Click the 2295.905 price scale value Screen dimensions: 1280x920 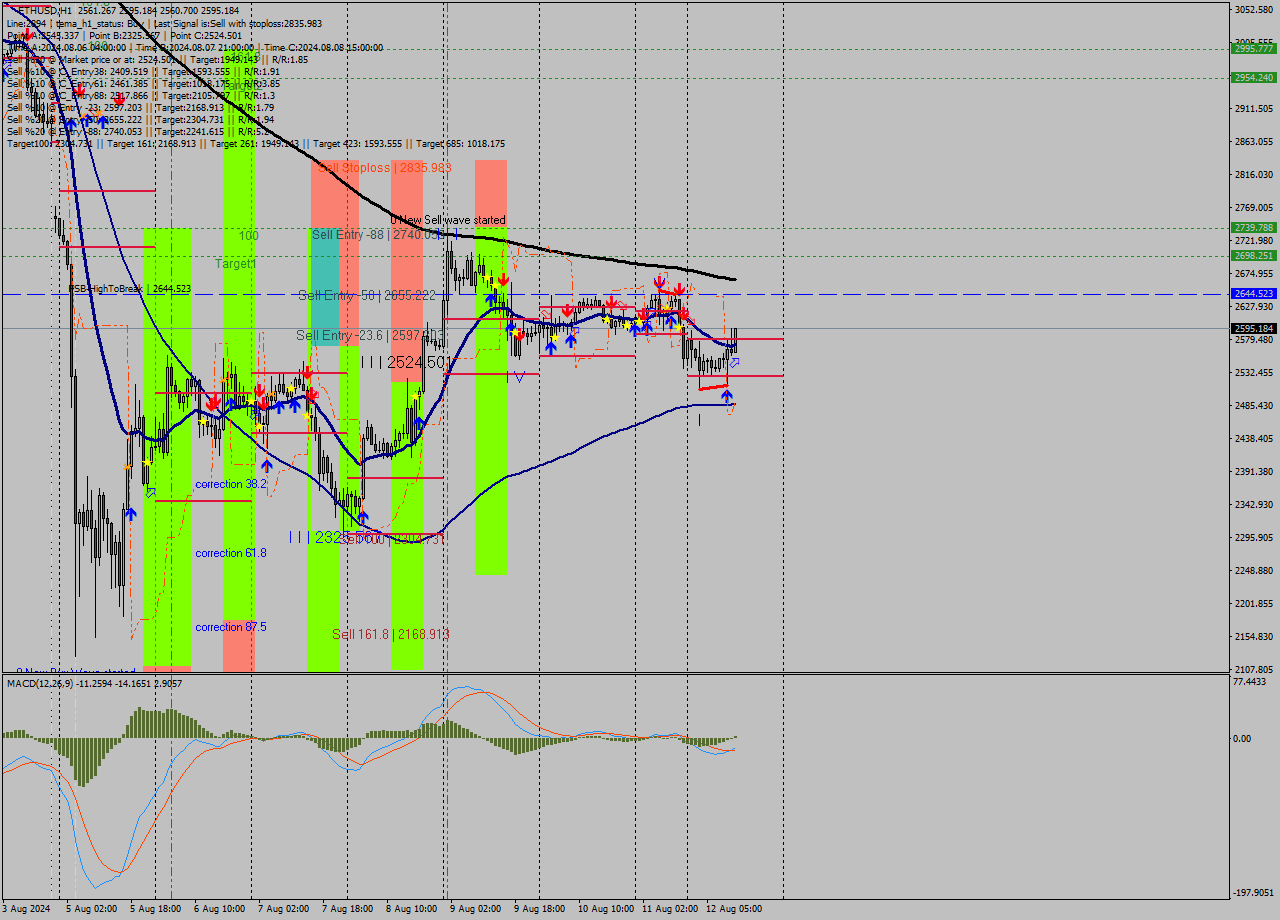point(1254,538)
